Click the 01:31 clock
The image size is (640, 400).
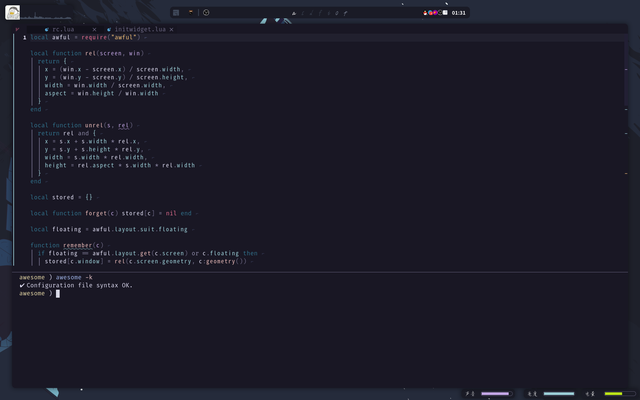click(x=458, y=13)
